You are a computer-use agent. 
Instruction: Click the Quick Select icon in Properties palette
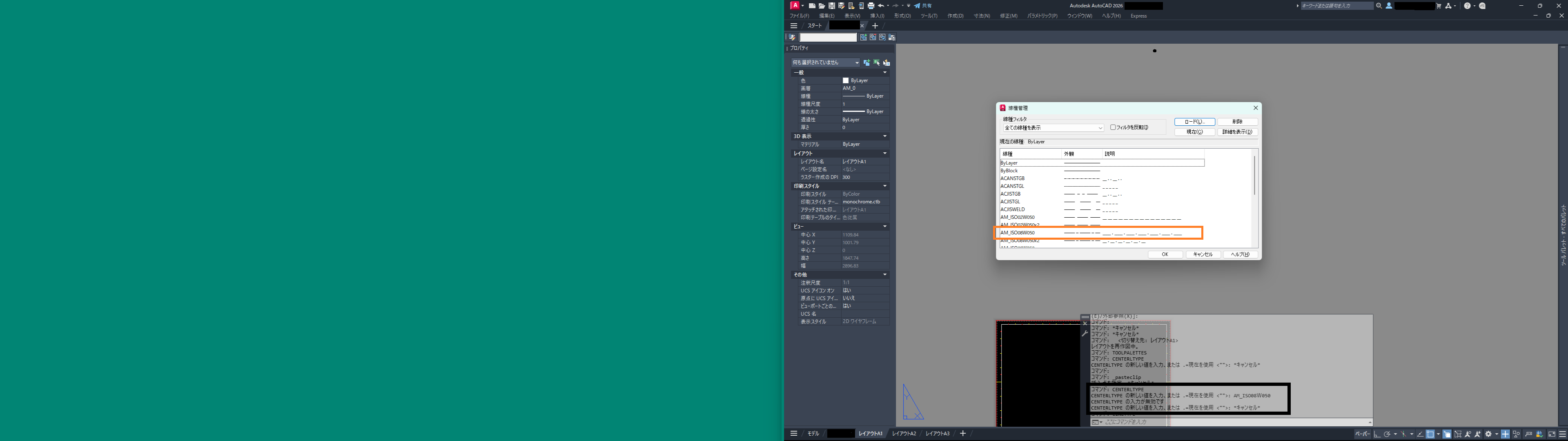pyautogui.click(x=886, y=63)
